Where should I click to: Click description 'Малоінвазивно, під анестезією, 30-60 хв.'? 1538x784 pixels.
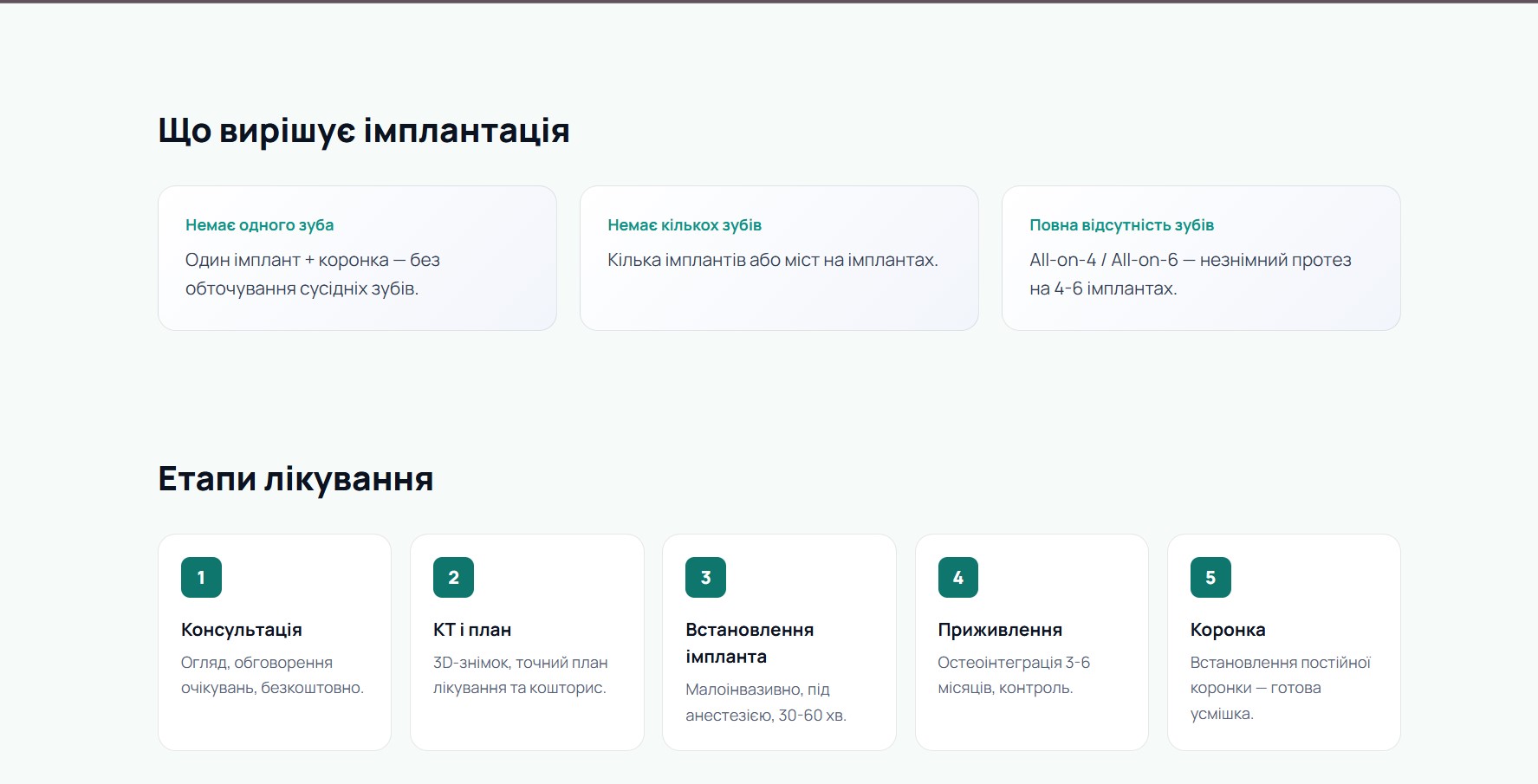tap(766, 702)
